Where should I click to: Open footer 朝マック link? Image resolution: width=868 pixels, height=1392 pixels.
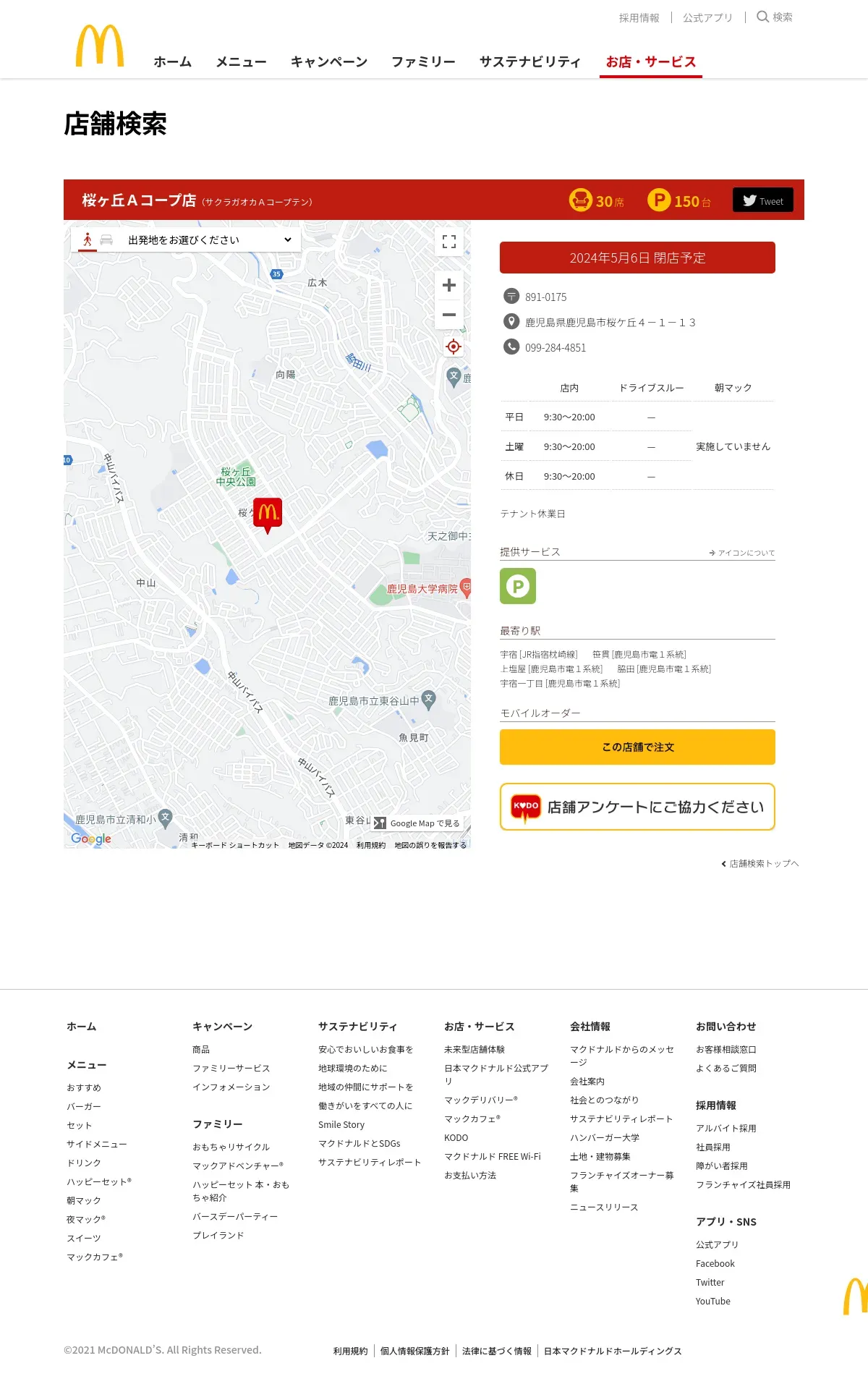pos(84,1201)
